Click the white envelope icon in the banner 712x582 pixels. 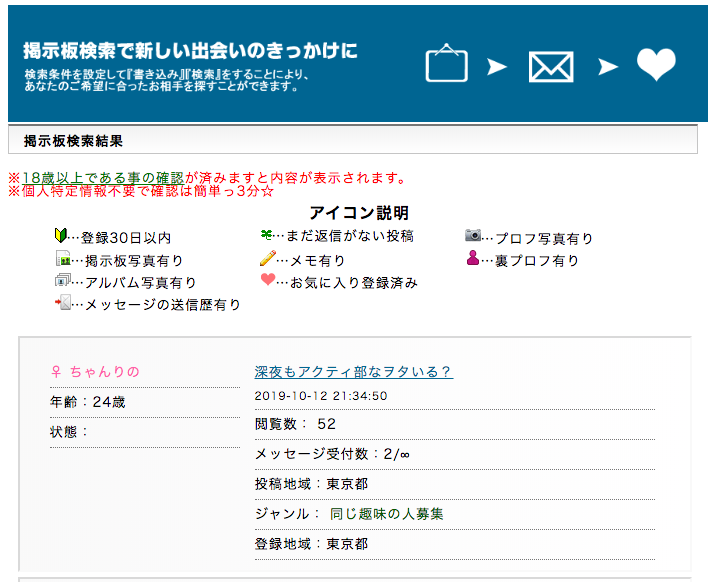550,67
